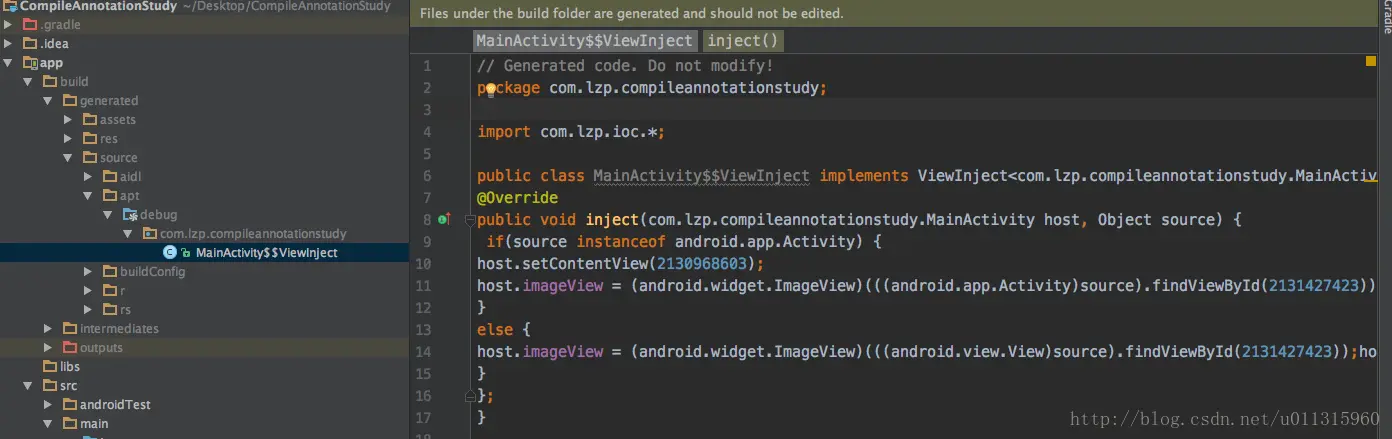This screenshot has width=1392, height=439.
Task: Click 'host.setContentView' on line 10
Action: 563,263
